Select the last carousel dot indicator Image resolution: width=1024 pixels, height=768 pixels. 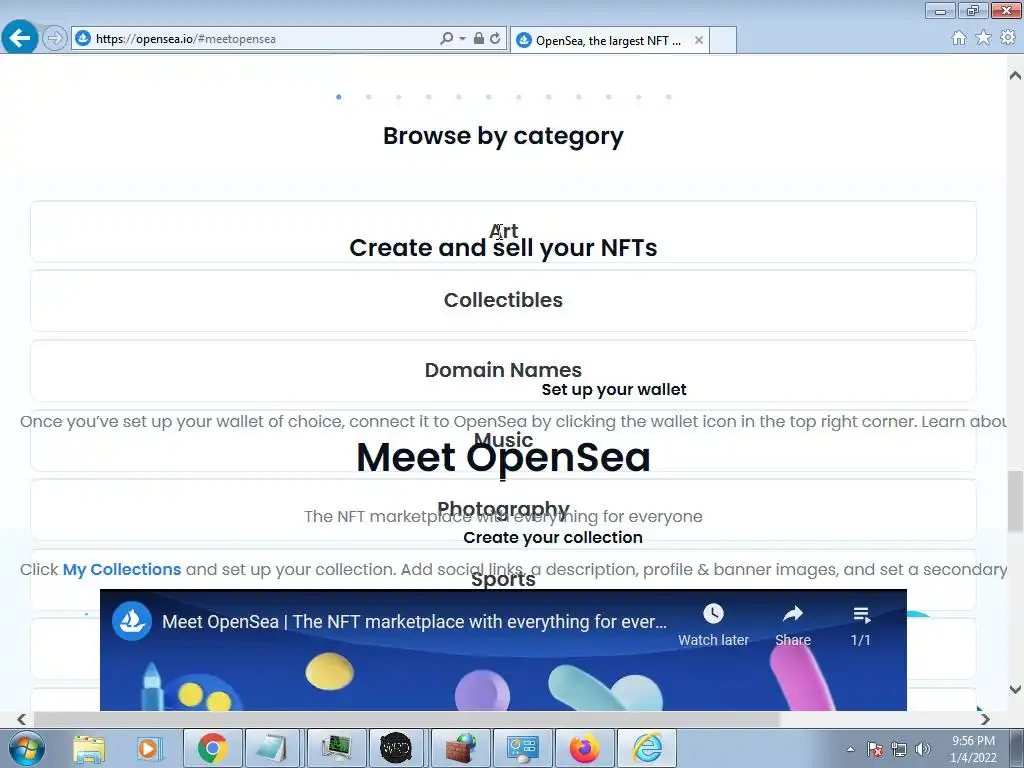669,97
